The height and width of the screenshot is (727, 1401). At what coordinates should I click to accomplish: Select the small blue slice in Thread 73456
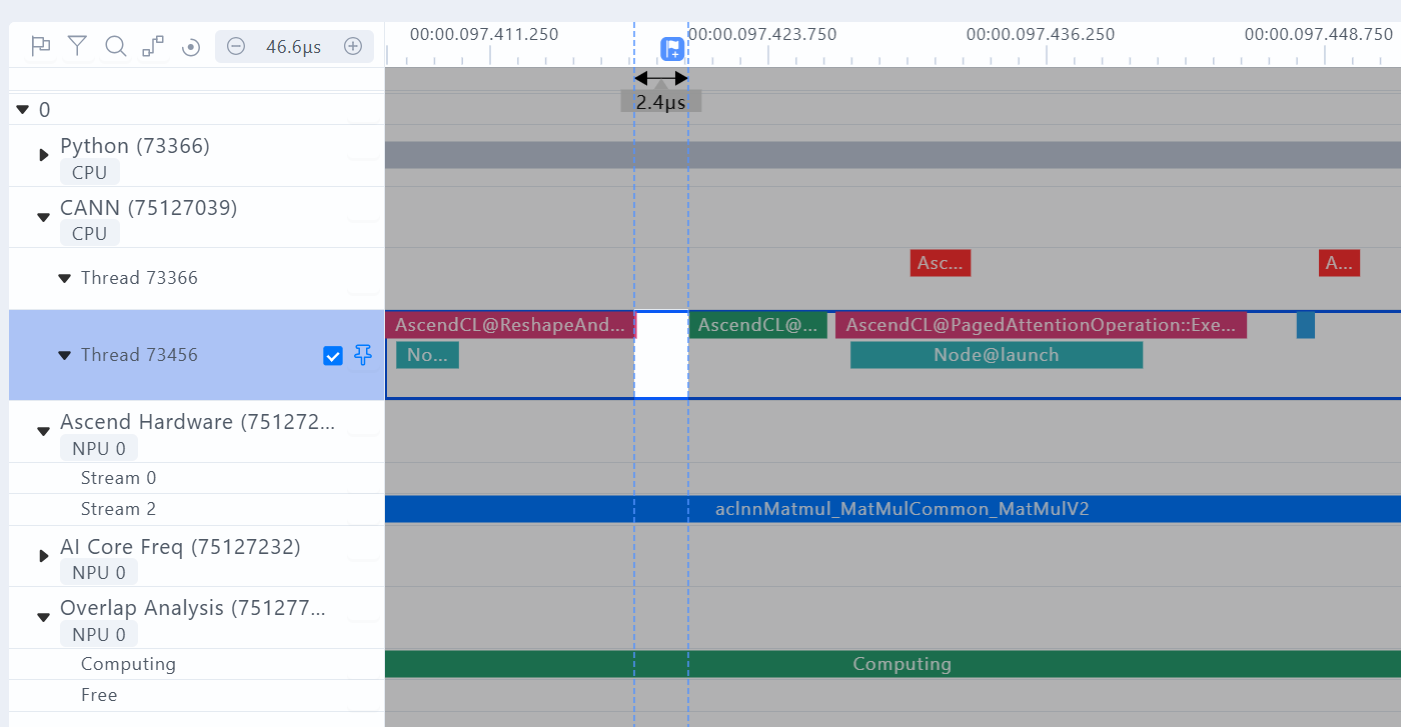[1306, 325]
